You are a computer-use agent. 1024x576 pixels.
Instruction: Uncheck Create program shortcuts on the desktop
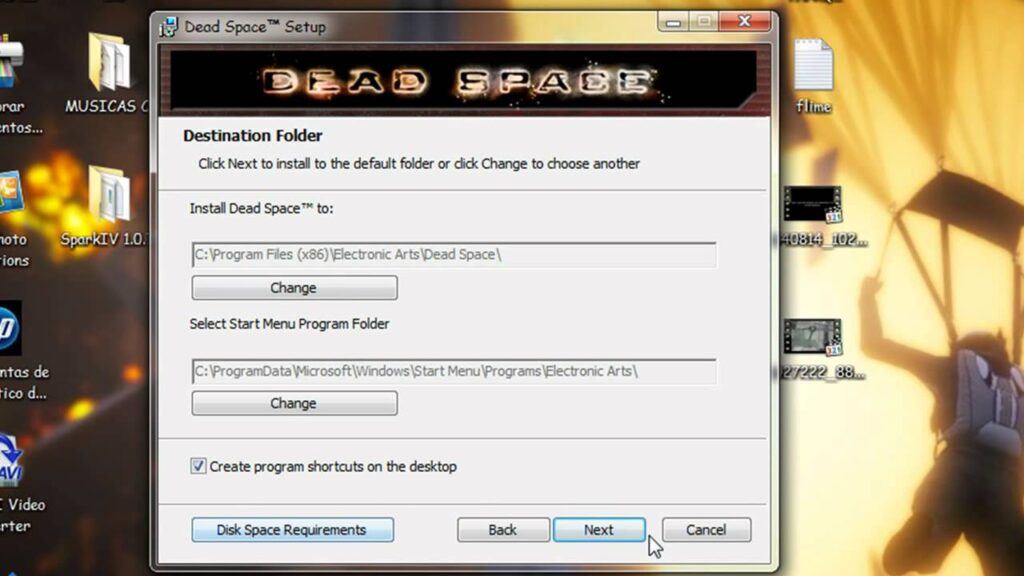coord(198,466)
